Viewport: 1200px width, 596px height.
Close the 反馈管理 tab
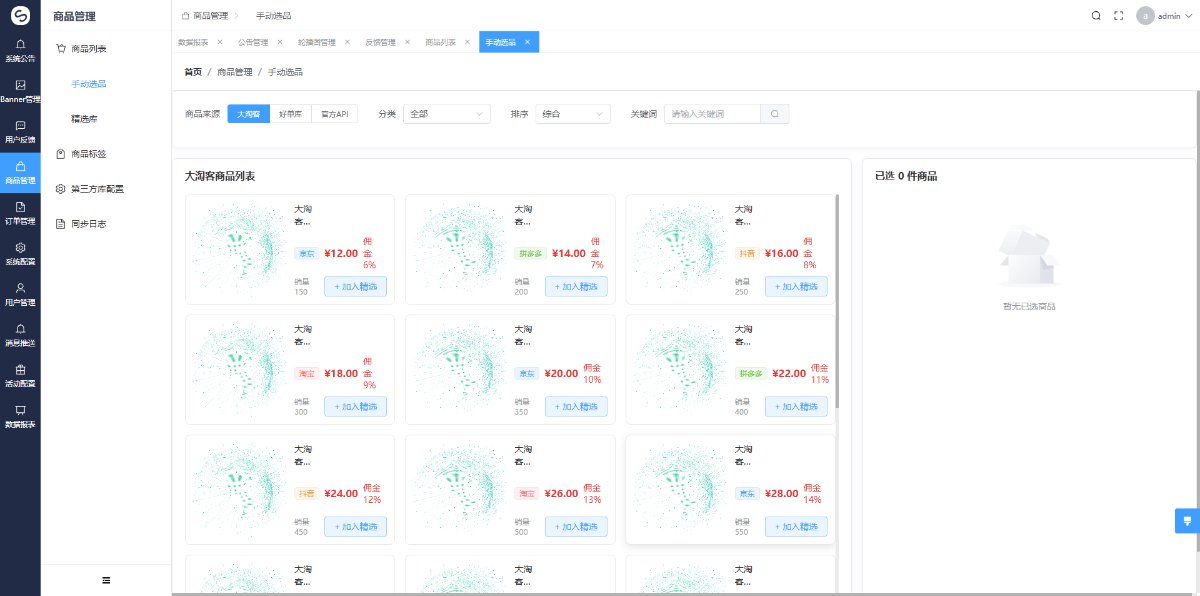(407, 42)
